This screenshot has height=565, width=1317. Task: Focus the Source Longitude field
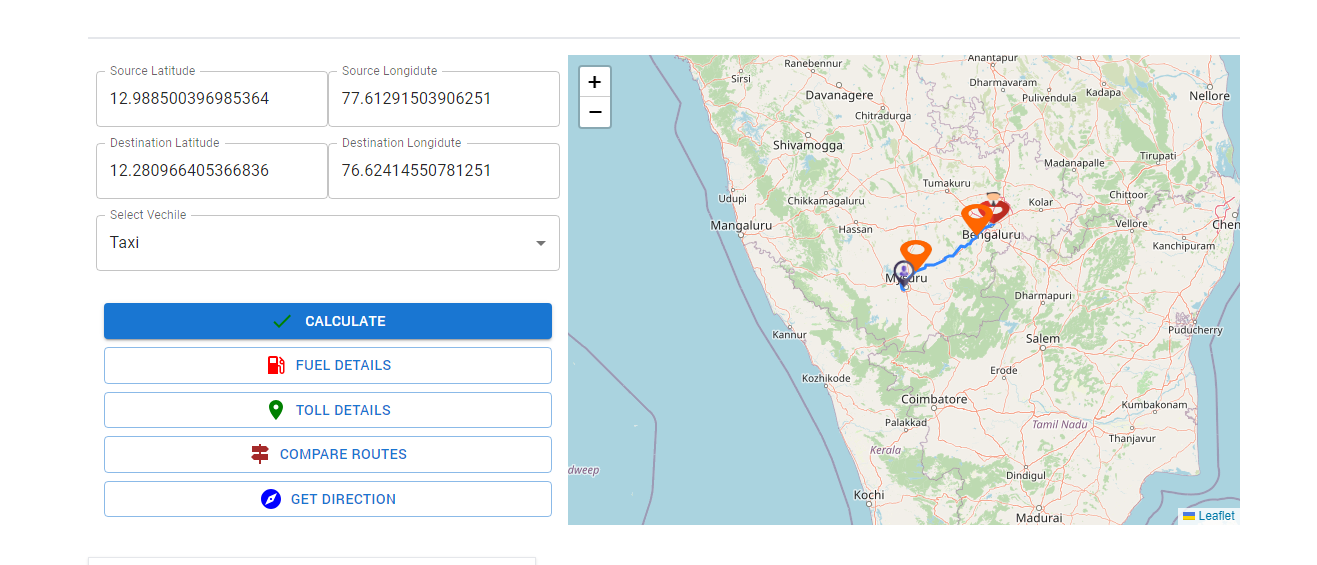click(444, 99)
